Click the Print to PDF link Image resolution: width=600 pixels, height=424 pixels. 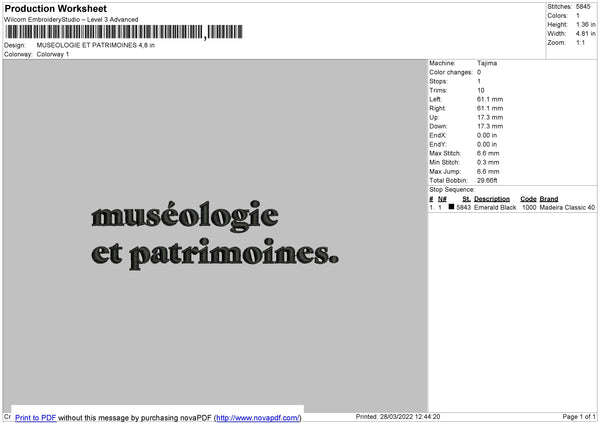point(36,417)
